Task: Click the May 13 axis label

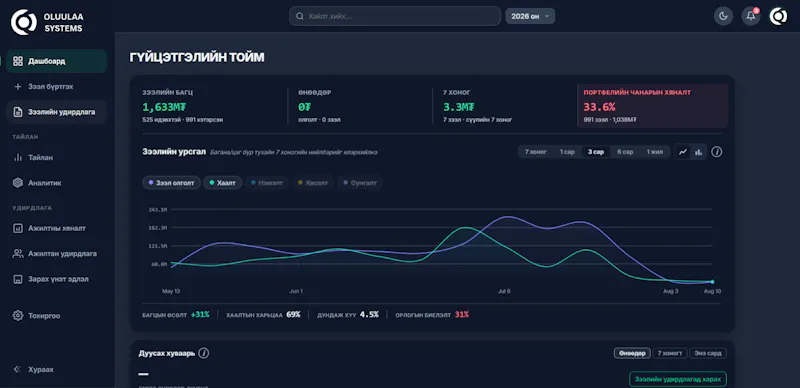Action: tap(171, 291)
